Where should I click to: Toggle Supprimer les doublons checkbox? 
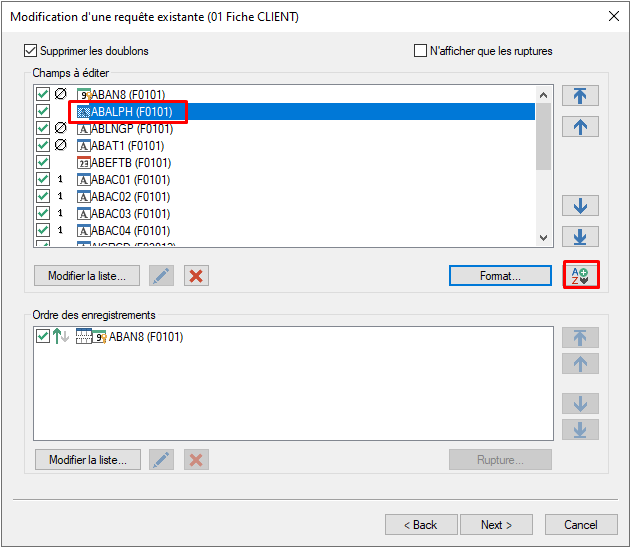tap(31, 51)
